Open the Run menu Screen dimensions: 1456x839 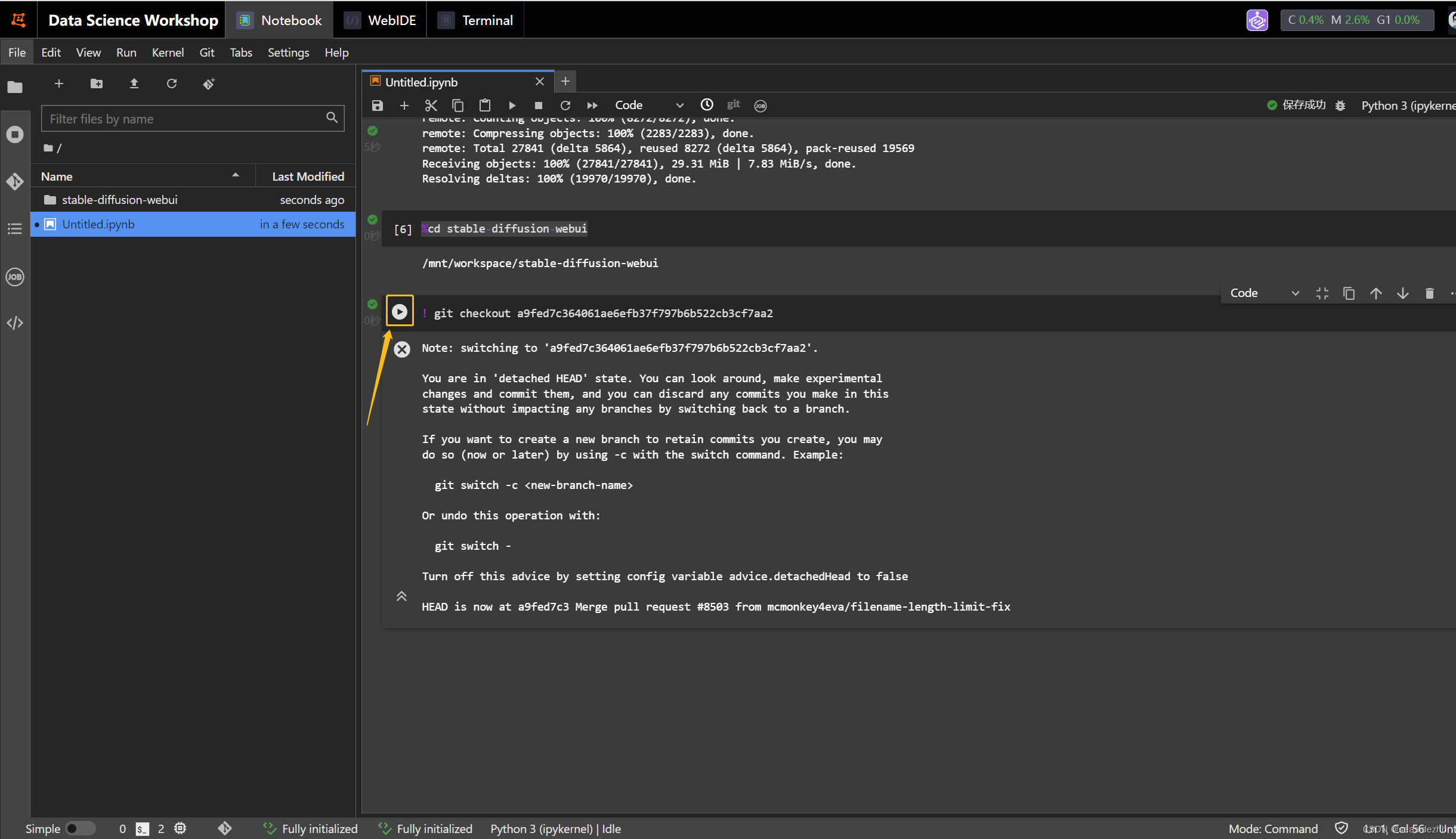126,52
